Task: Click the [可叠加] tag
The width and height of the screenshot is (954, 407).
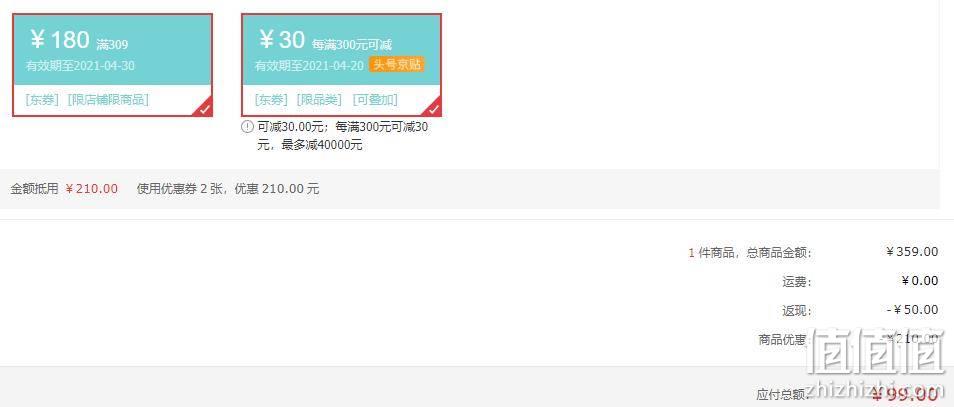Action: coord(375,100)
